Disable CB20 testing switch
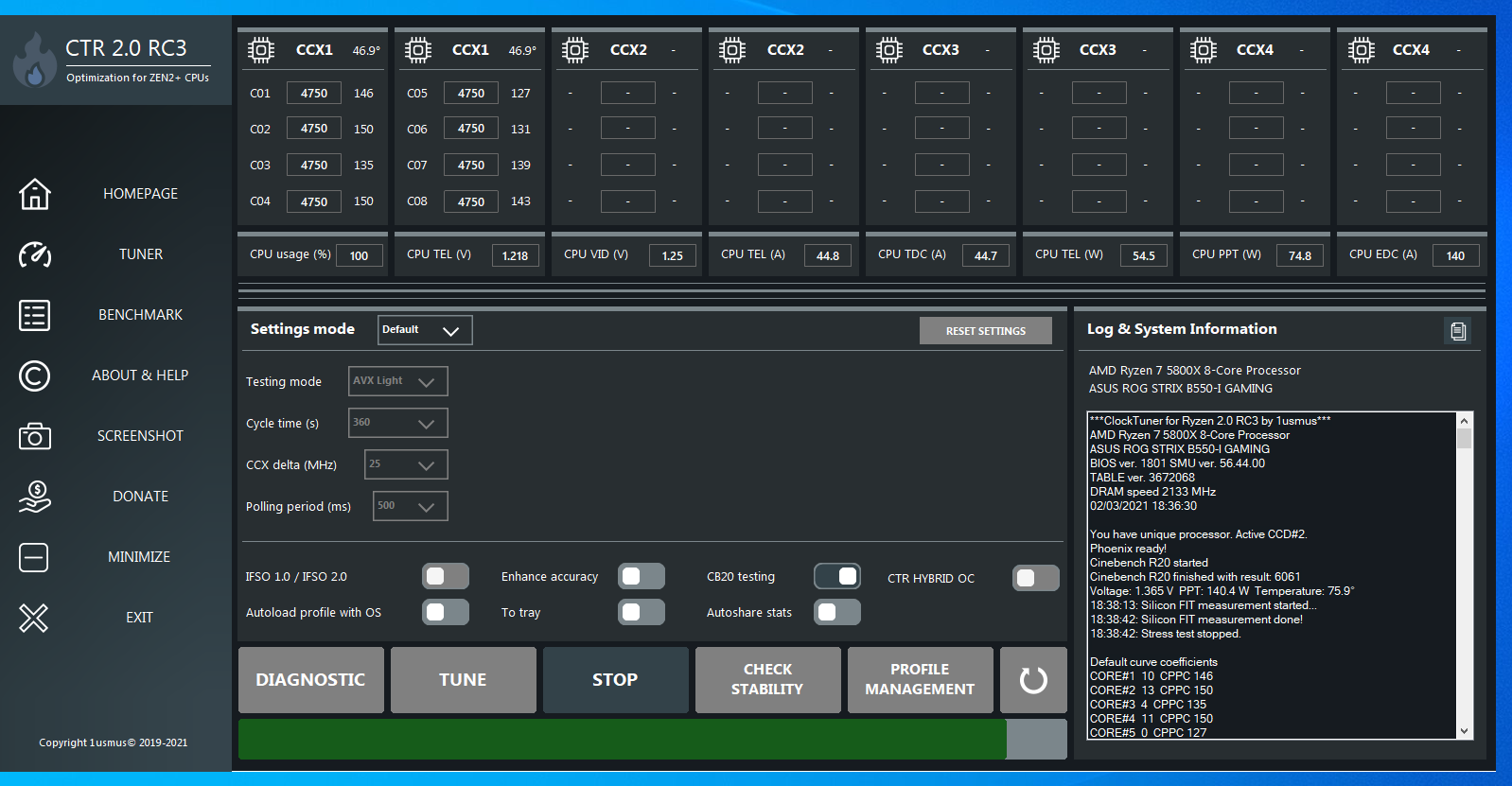The image size is (1512, 786). [837, 576]
